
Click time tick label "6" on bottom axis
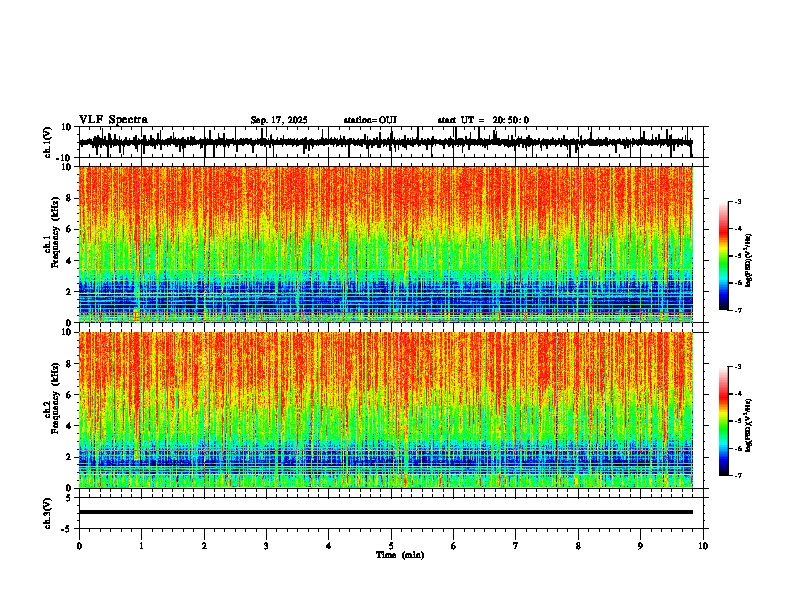(x=454, y=546)
